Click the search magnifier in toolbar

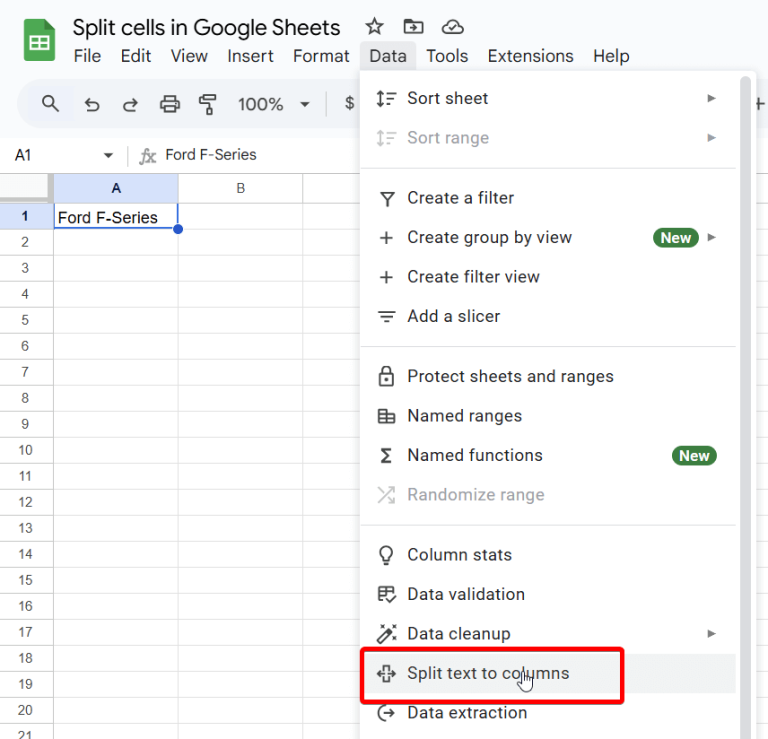pyautogui.click(x=50, y=104)
